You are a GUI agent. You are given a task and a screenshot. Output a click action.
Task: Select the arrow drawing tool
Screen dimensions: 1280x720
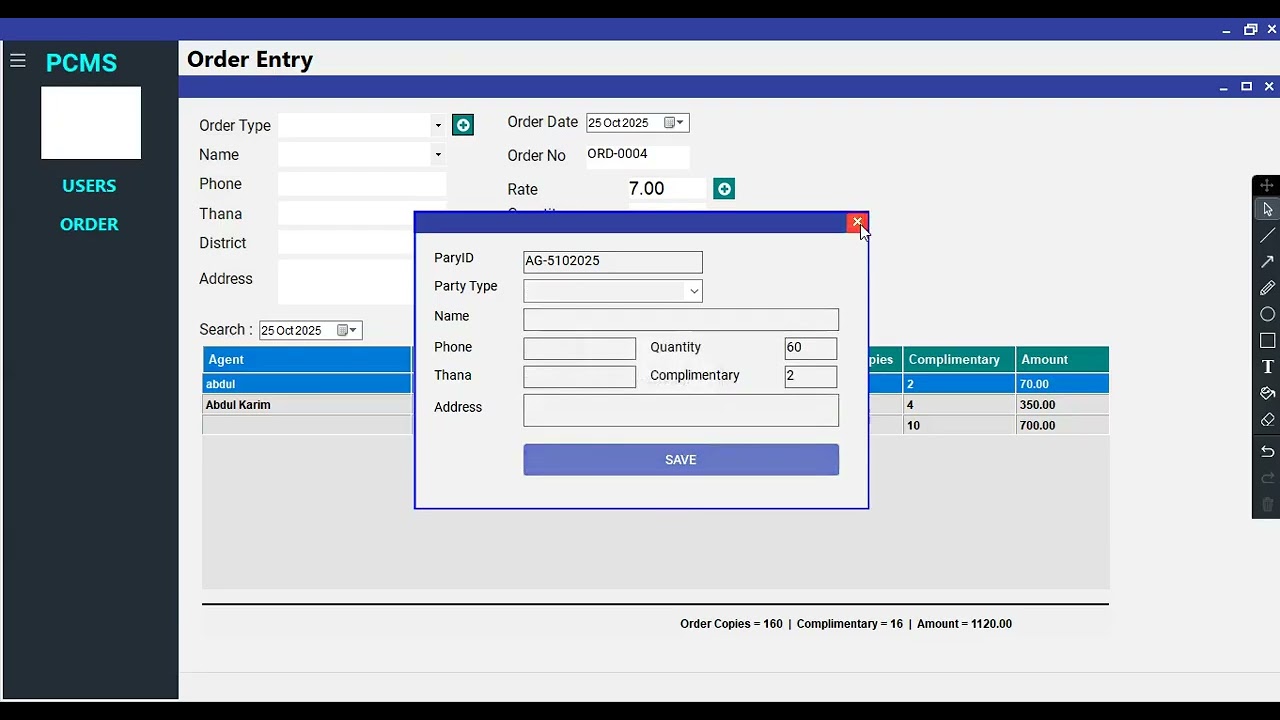(x=1267, y=262)
